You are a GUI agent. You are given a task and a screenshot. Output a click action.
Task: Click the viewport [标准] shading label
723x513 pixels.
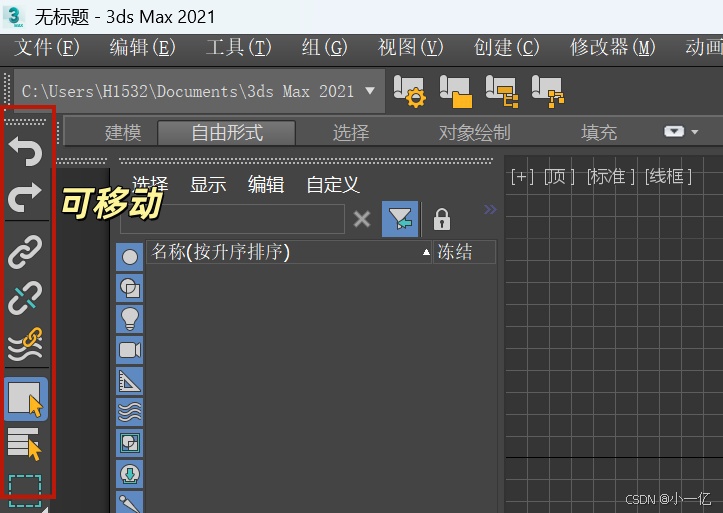coord(610,177)
